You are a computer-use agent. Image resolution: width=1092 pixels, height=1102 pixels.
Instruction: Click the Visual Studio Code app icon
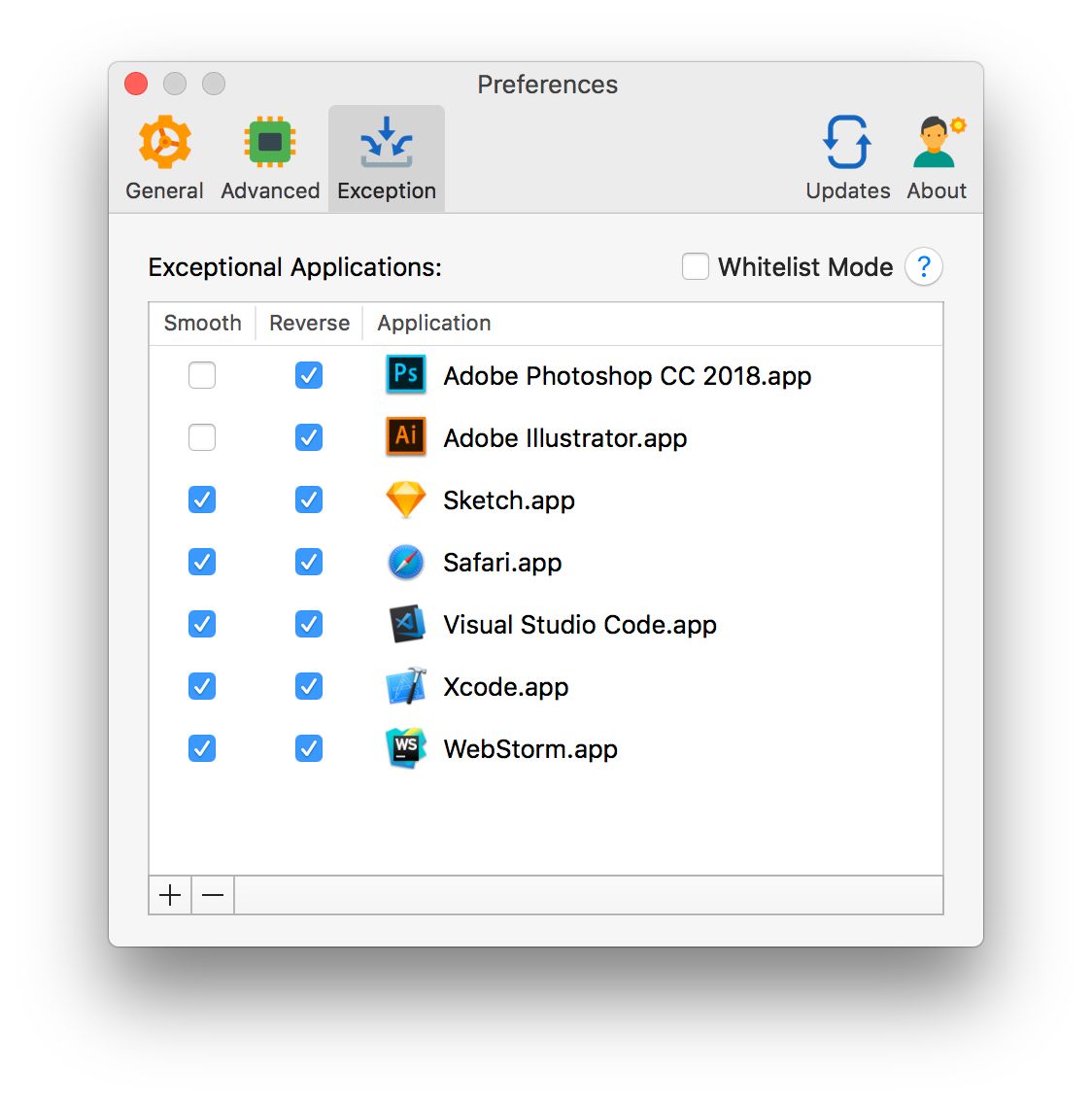click(x=405, y=624)
